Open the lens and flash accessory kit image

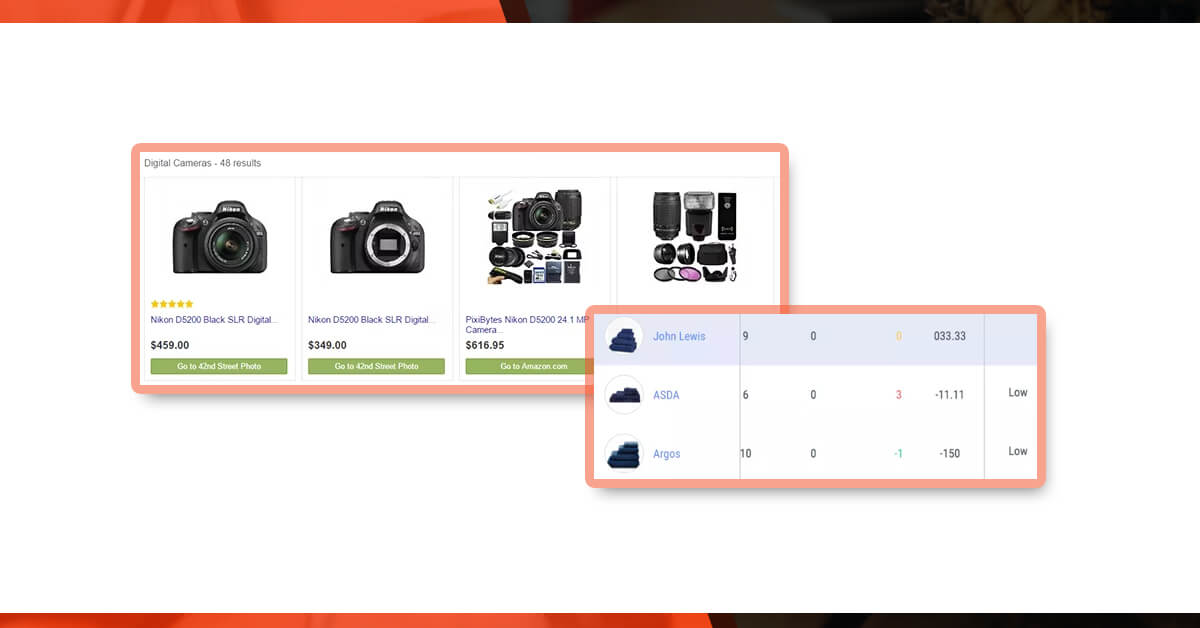695,237
